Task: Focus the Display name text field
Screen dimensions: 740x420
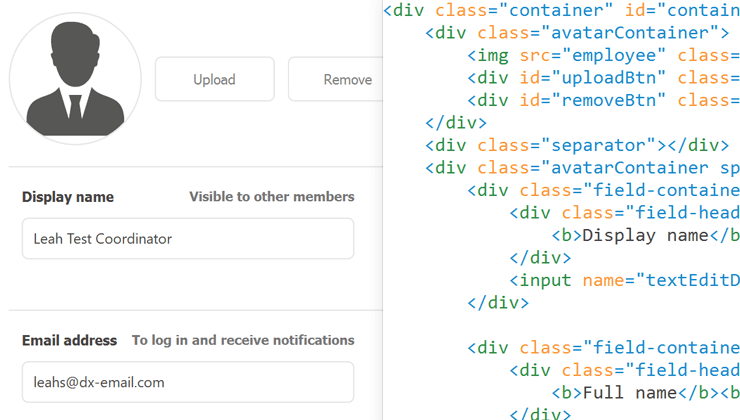Action: (187, 239)
